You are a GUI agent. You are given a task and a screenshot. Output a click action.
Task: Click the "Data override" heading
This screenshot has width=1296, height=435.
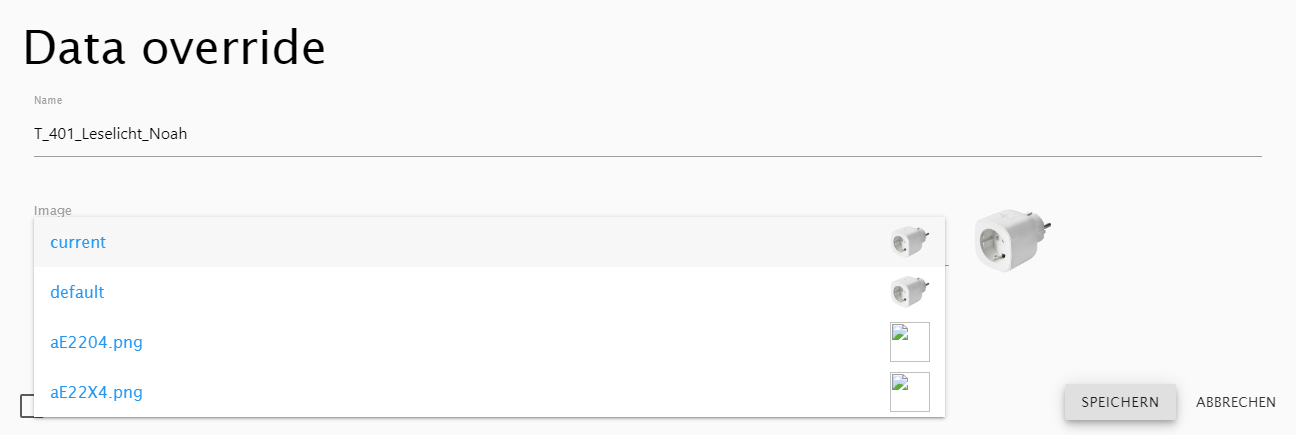pos(174,48)
